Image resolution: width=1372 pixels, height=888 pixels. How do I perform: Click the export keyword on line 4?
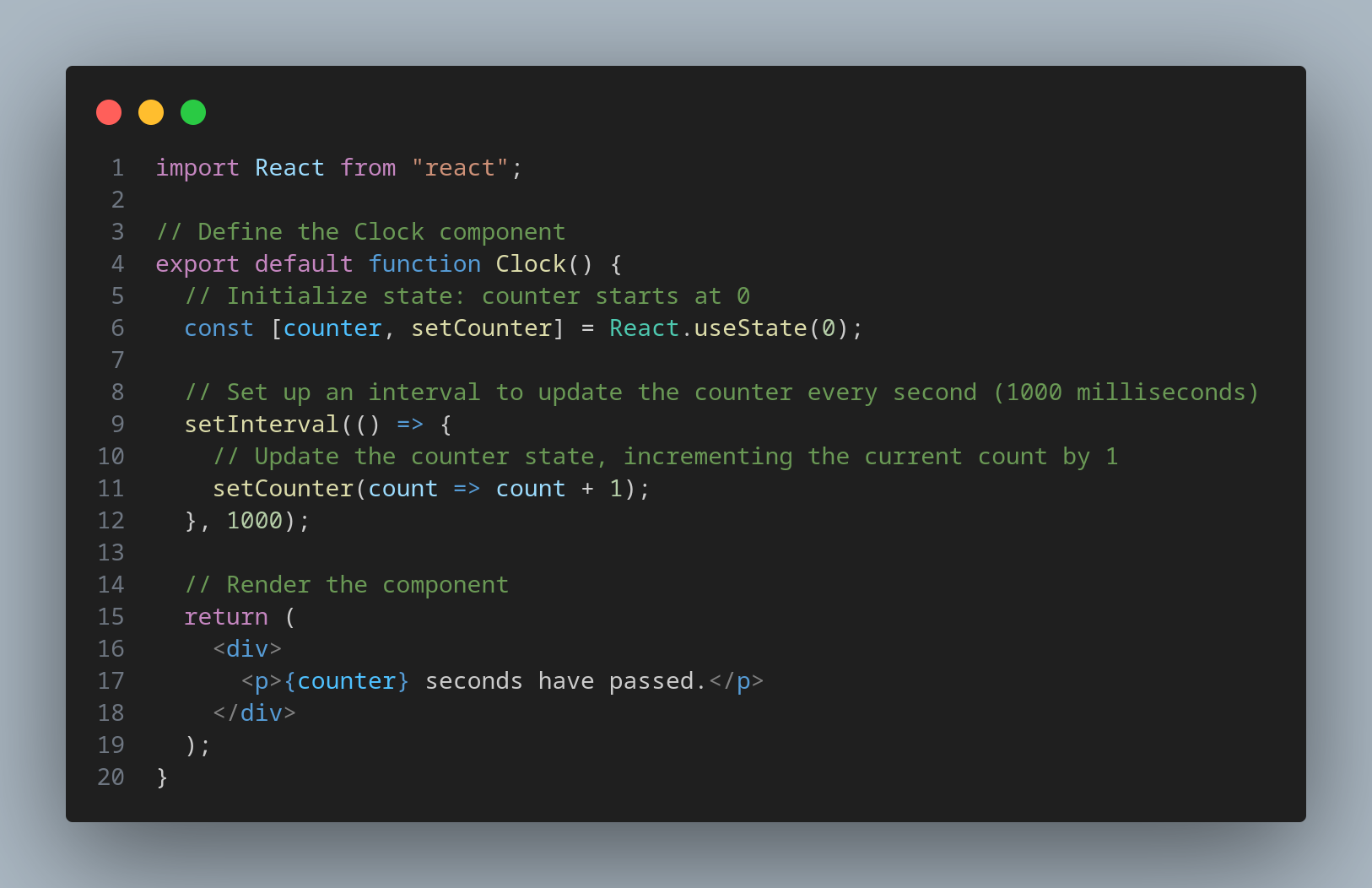197,264
